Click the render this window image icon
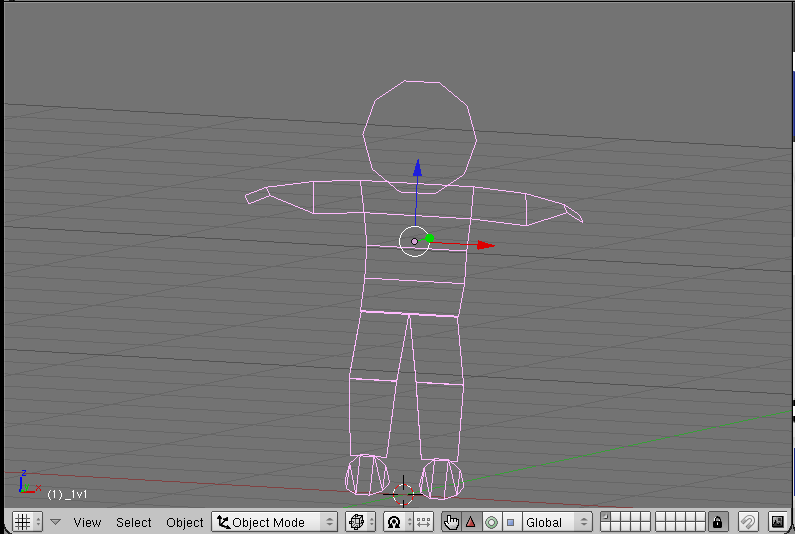This screenshot has height=534, width=795. pyautogui.click(x=778, y=522)
